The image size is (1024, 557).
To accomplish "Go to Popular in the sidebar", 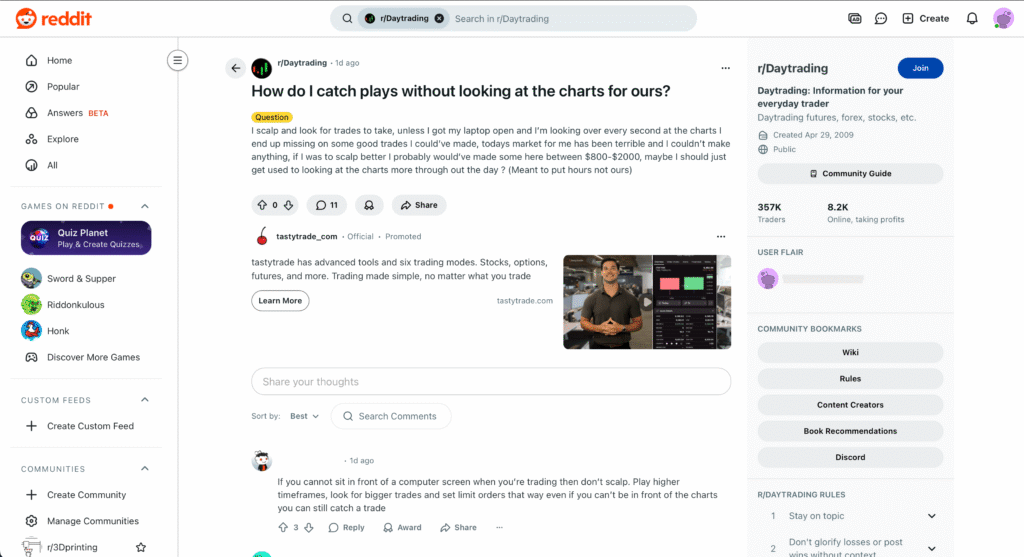I will pyautogui.click(x=63, y=87).
